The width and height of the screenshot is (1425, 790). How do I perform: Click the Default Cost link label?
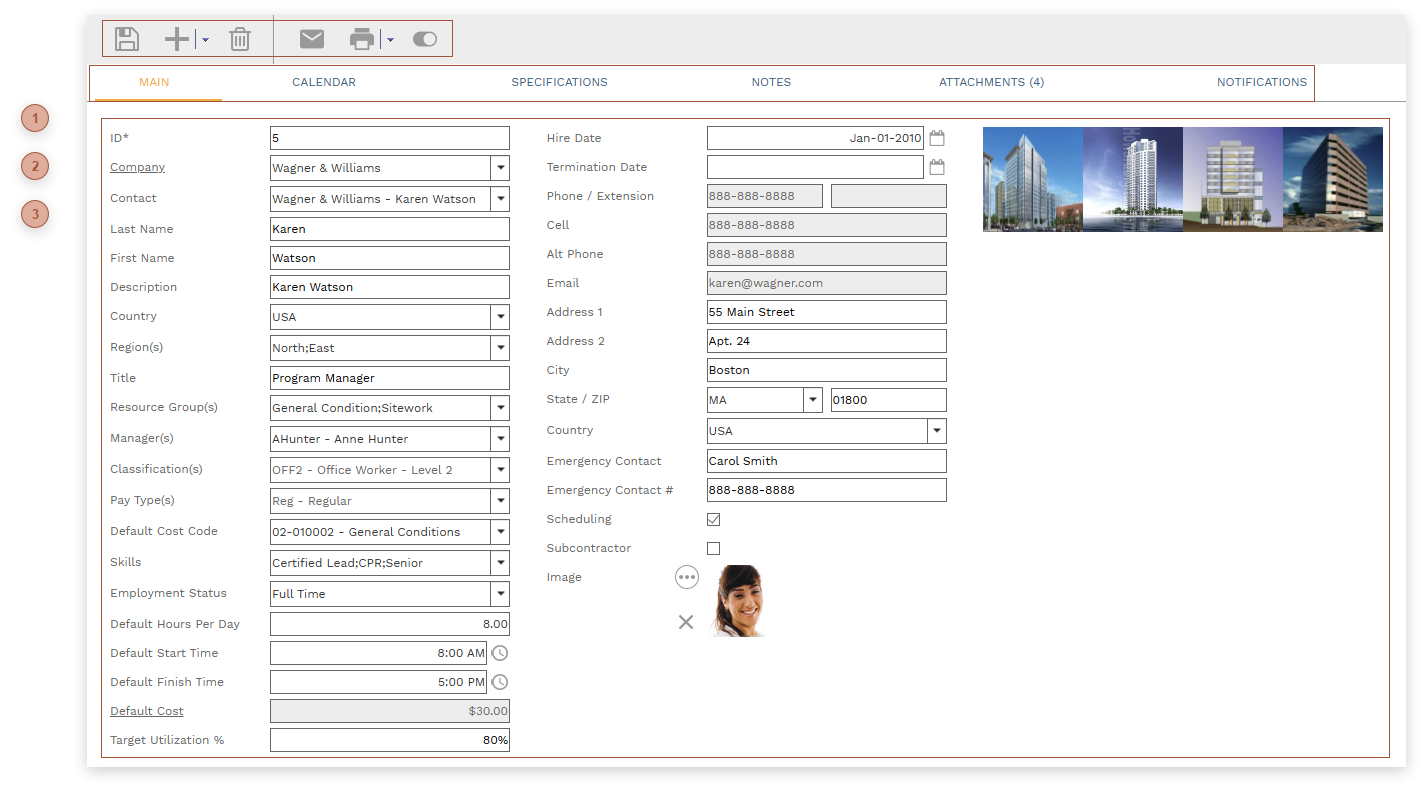point(147,711)
